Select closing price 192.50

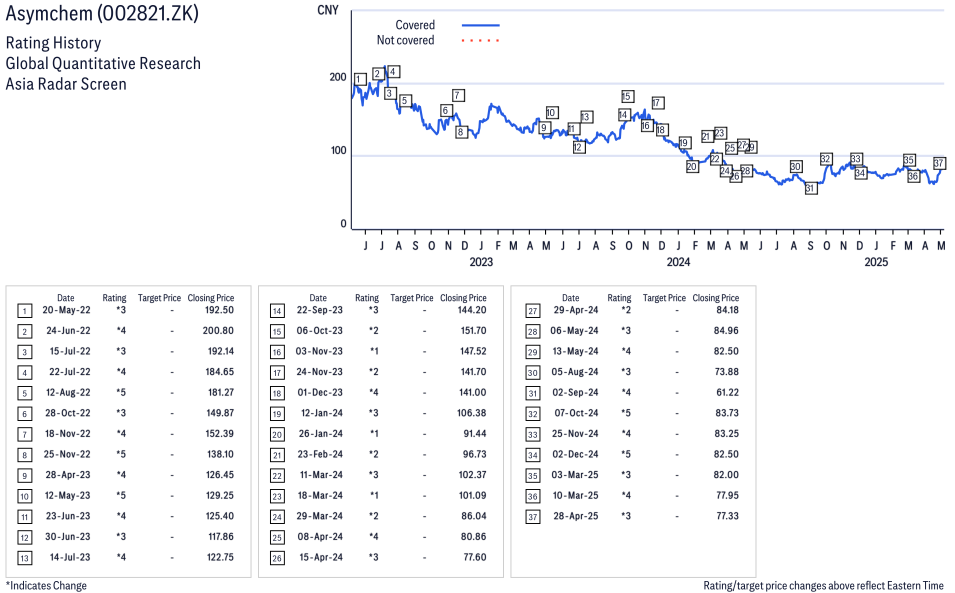pos(219,310)
